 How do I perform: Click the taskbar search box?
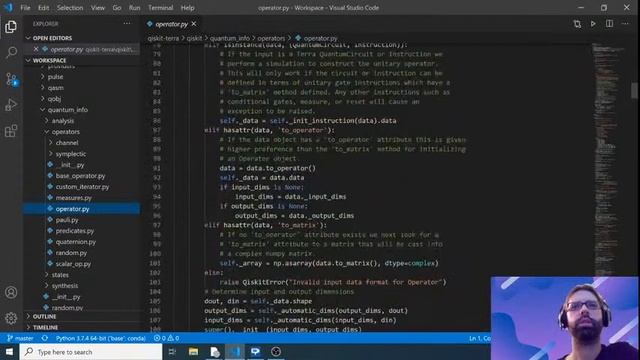click(91, 352)
